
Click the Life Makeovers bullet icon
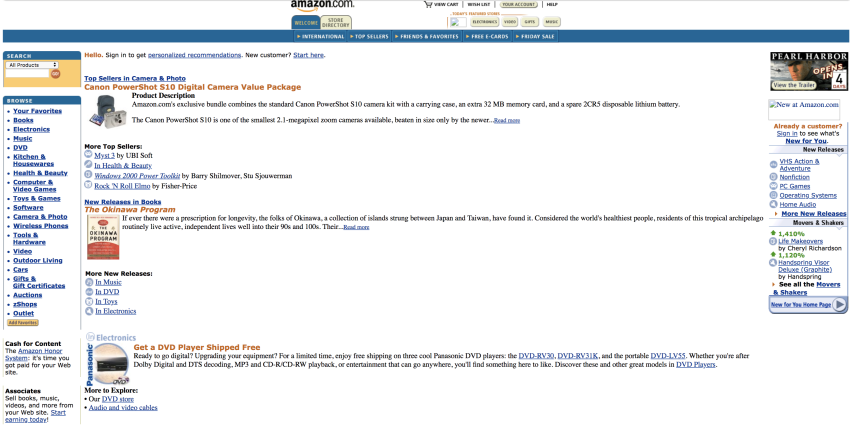(774, 241)
